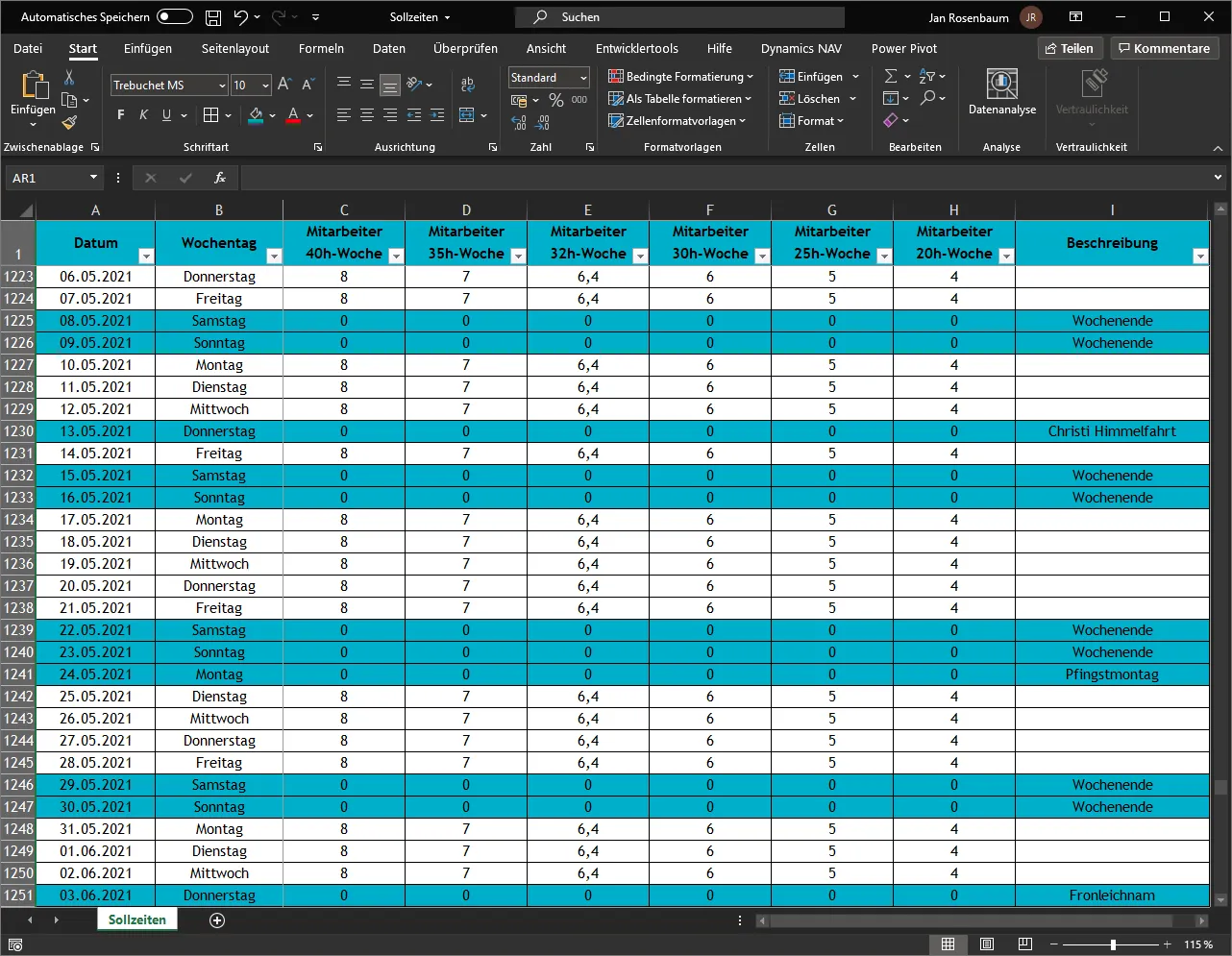
Task: Click the AutoSum sigma icon
Action: [891, 76]
